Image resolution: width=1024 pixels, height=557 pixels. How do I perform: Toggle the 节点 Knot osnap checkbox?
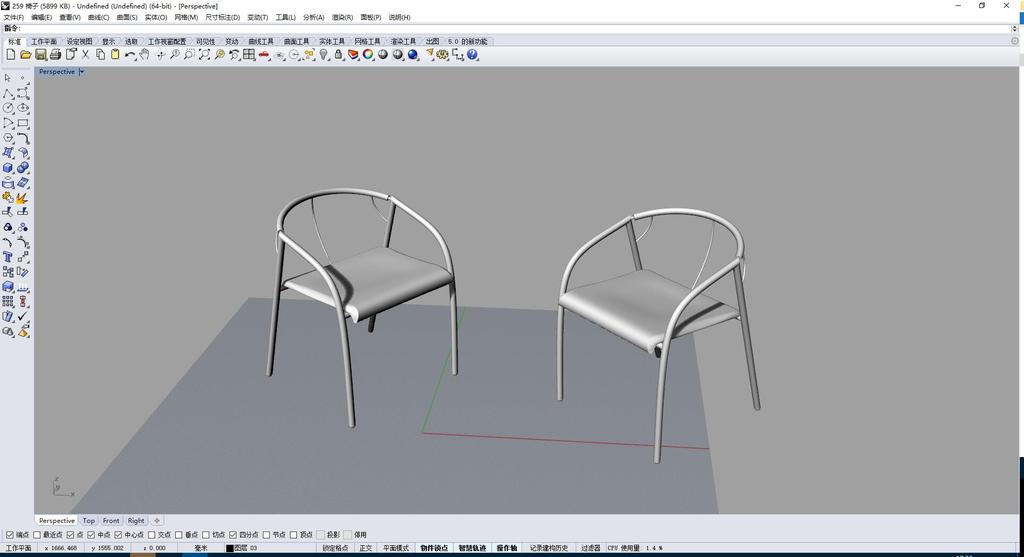[x=266, y=535]
